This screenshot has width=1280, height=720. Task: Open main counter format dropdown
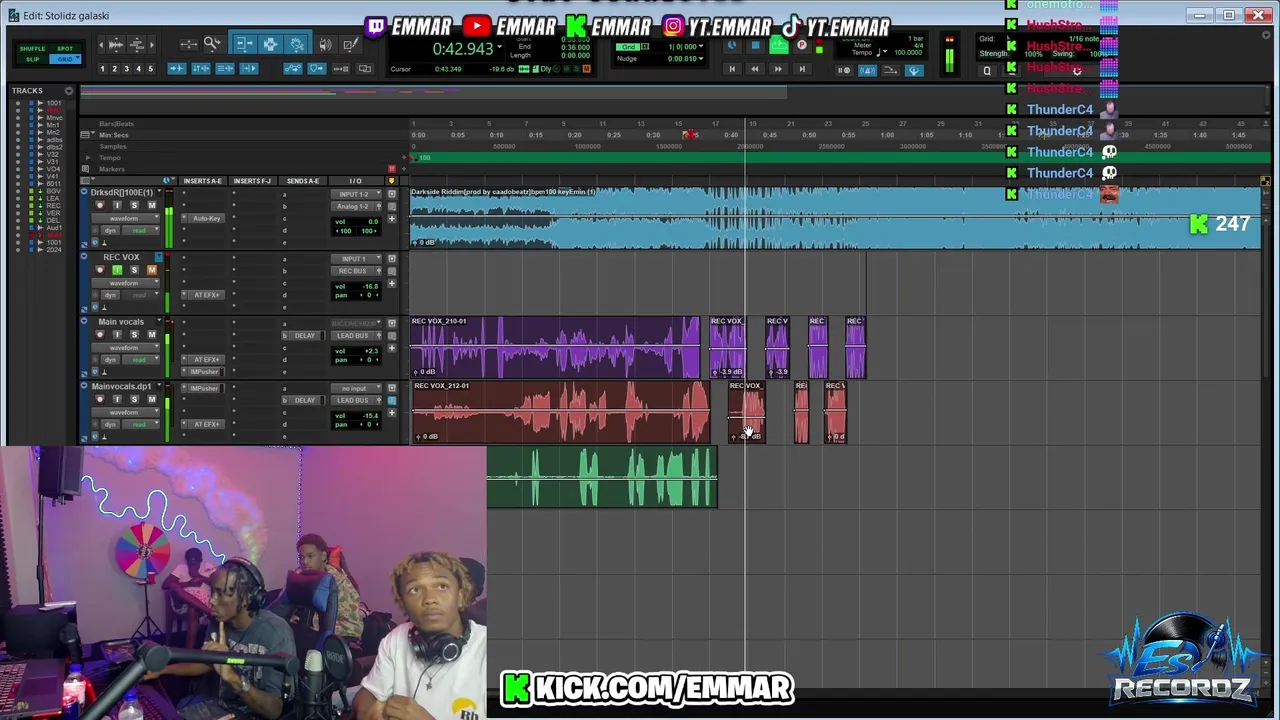click(x=499, y=48)
